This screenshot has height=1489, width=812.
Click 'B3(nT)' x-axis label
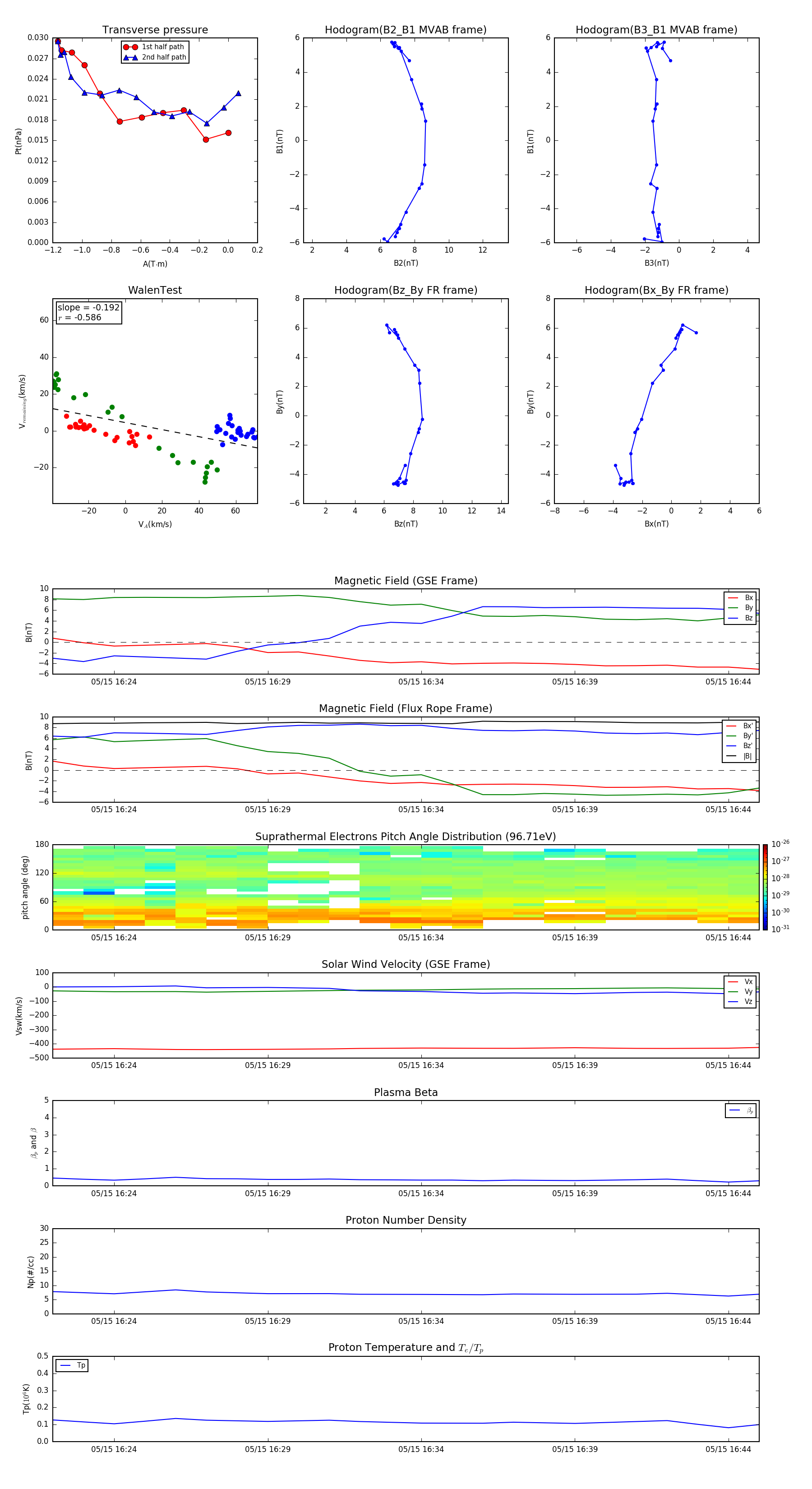656,264
